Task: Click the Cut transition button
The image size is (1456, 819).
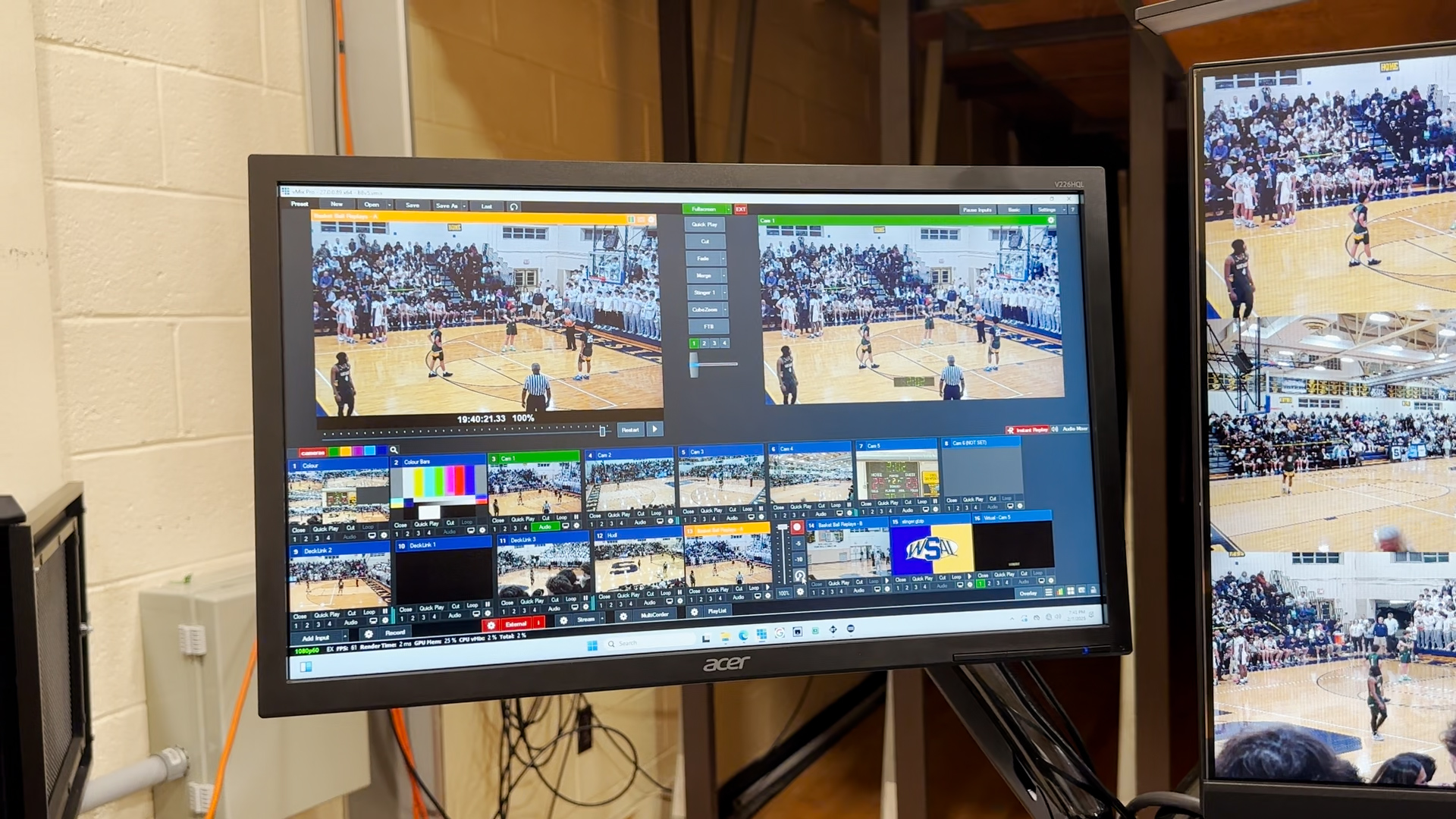Action: pyautogui.click(x=705, y=241)
